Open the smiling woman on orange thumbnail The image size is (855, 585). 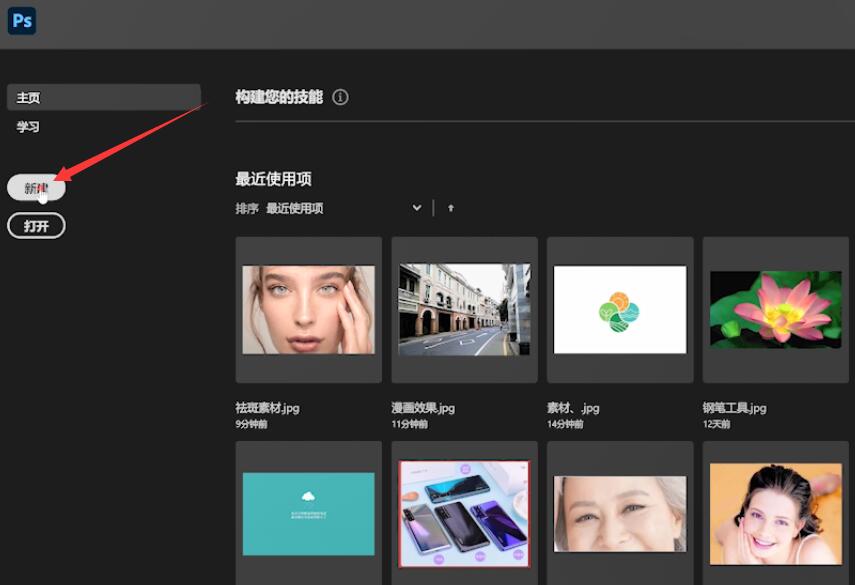776,513
